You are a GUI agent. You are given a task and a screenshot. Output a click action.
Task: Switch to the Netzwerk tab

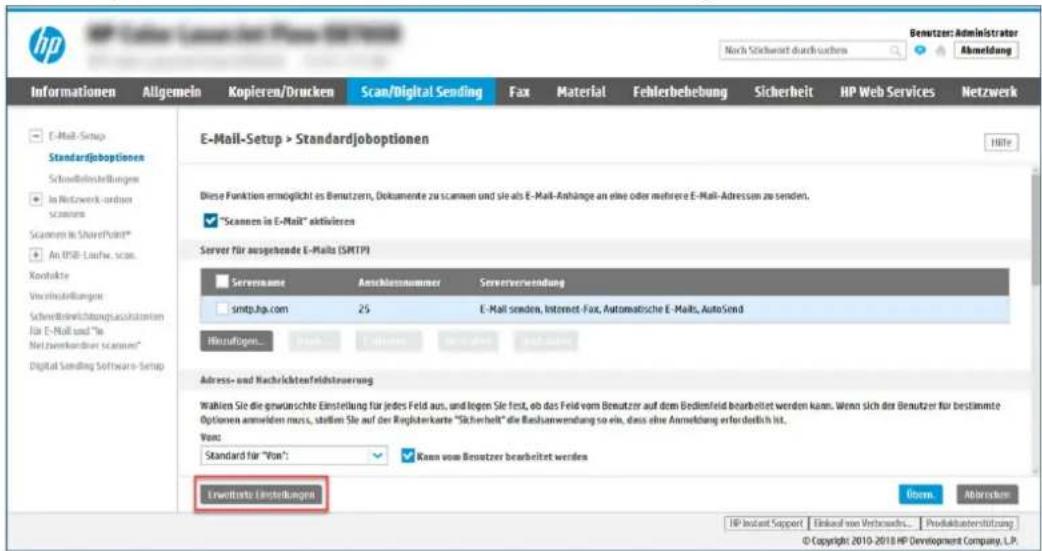pos(988,92)
